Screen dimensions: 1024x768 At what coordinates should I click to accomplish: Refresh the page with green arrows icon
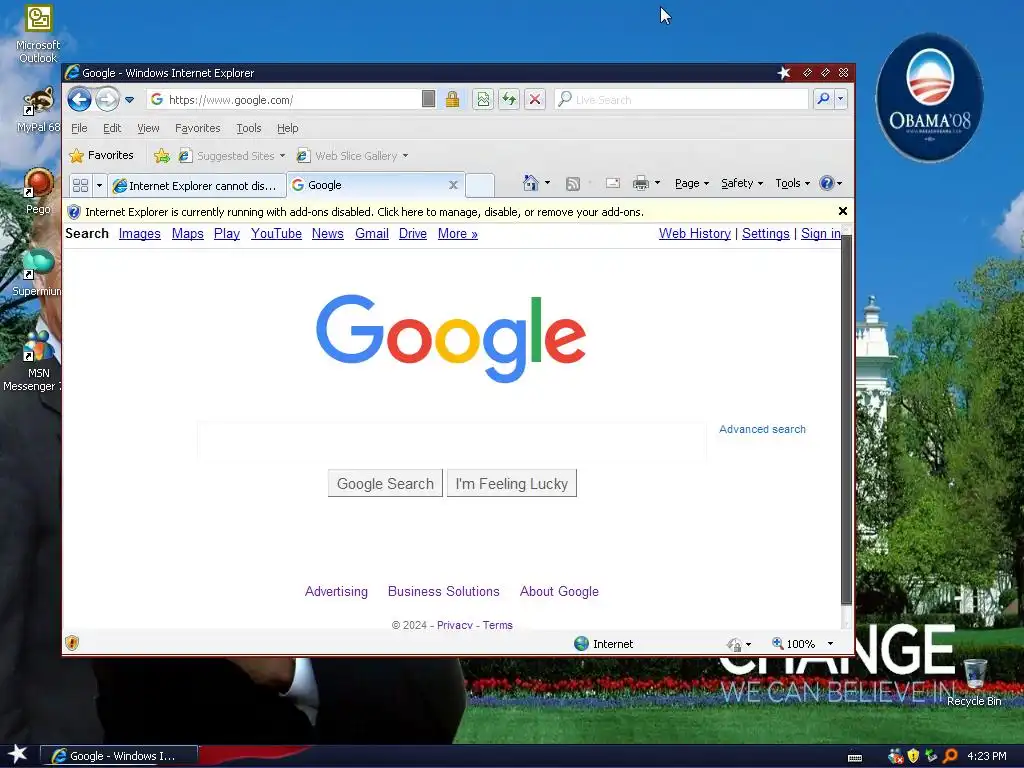pos(509,99)
